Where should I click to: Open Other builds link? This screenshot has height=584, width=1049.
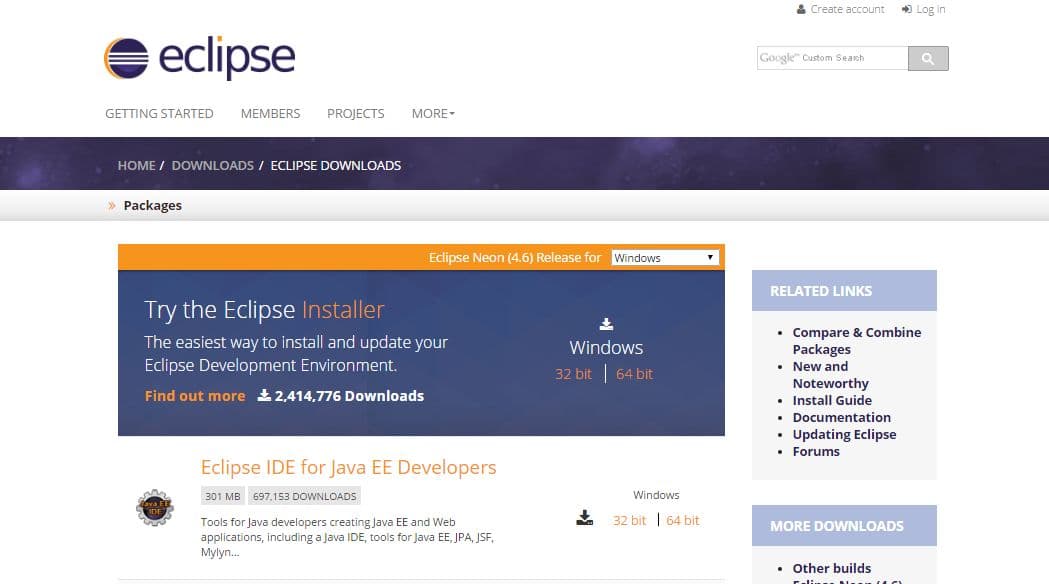point(832,568)
